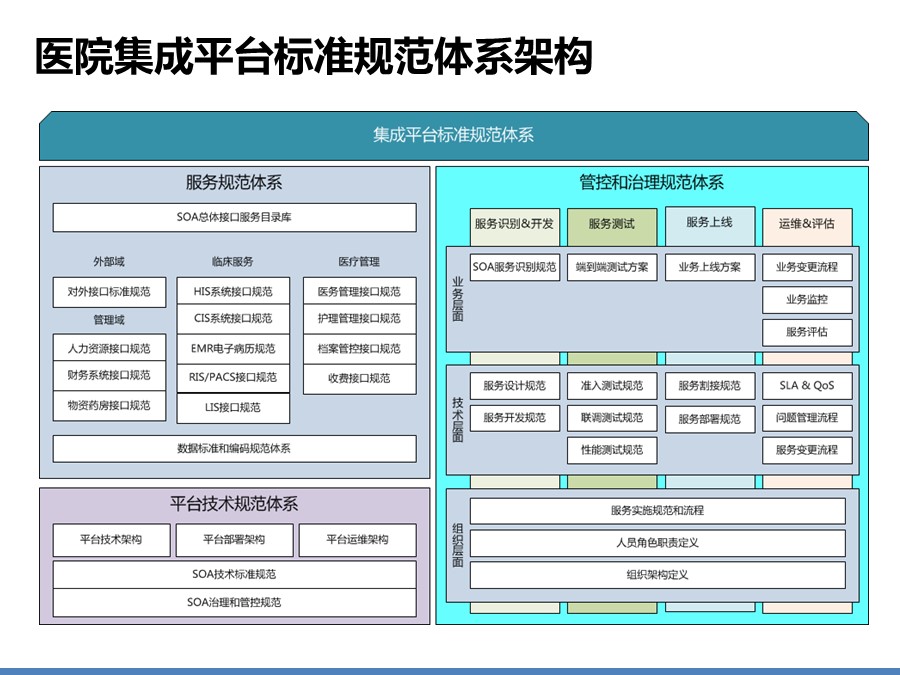This screenshot has width=900, height=675.
Task: Click the 外部域 label
Action: coord(109,262)
